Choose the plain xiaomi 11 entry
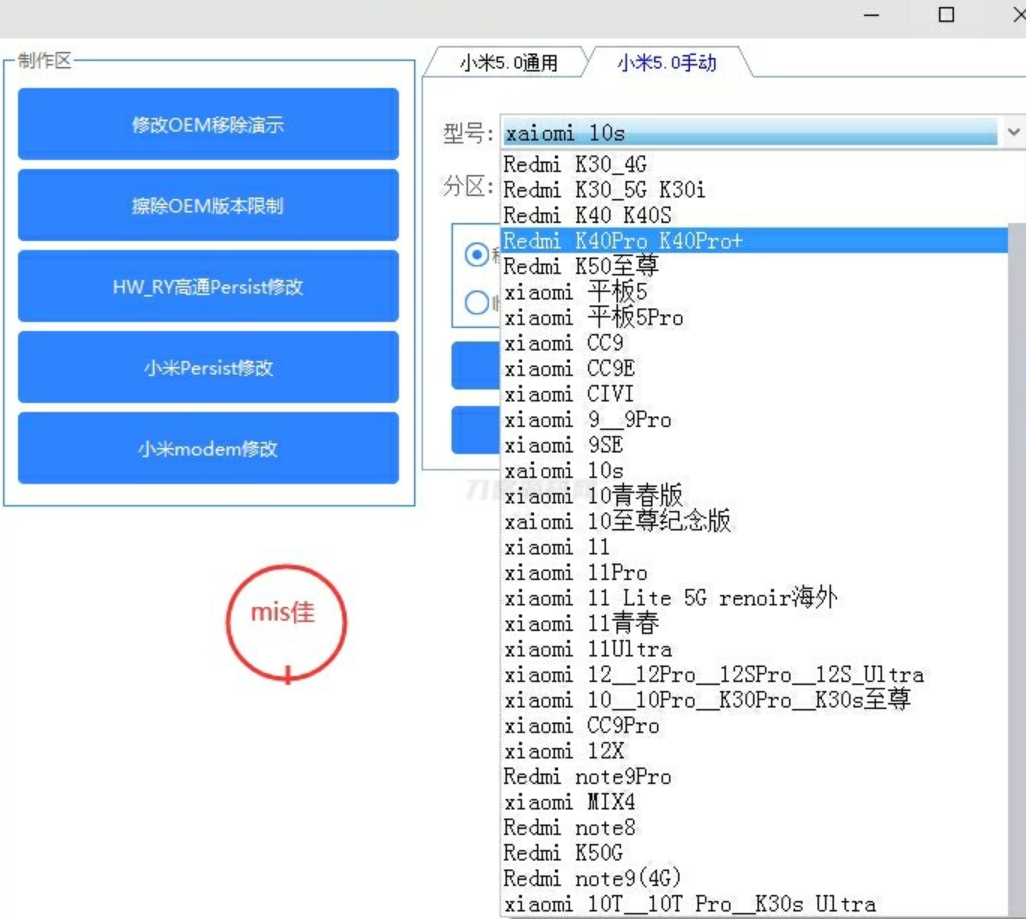 pyautogui.click(x=754, y=547)
